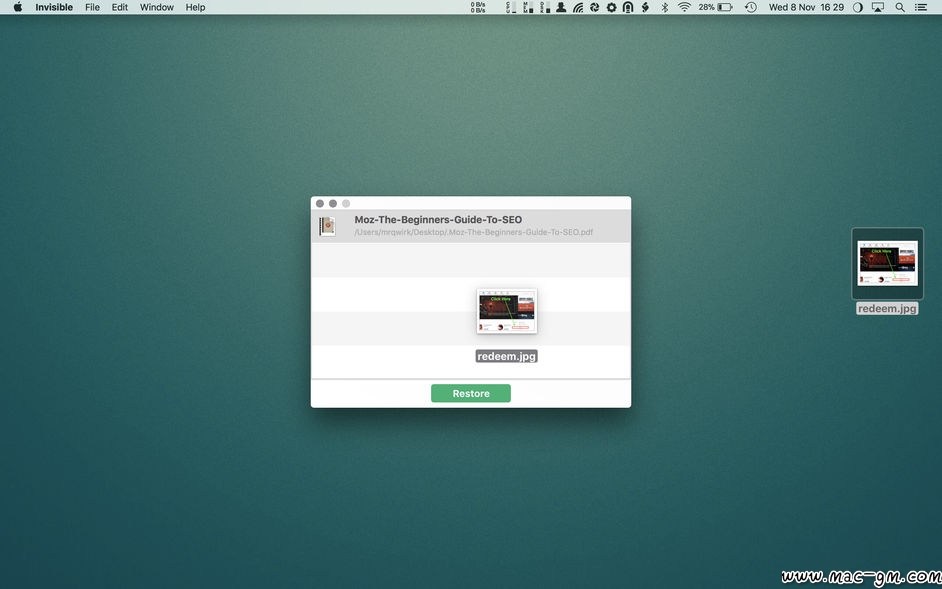Viewport: 942px width, 589px height.
Task: Click the 28% battery indicator
Action: click(715, 7)
